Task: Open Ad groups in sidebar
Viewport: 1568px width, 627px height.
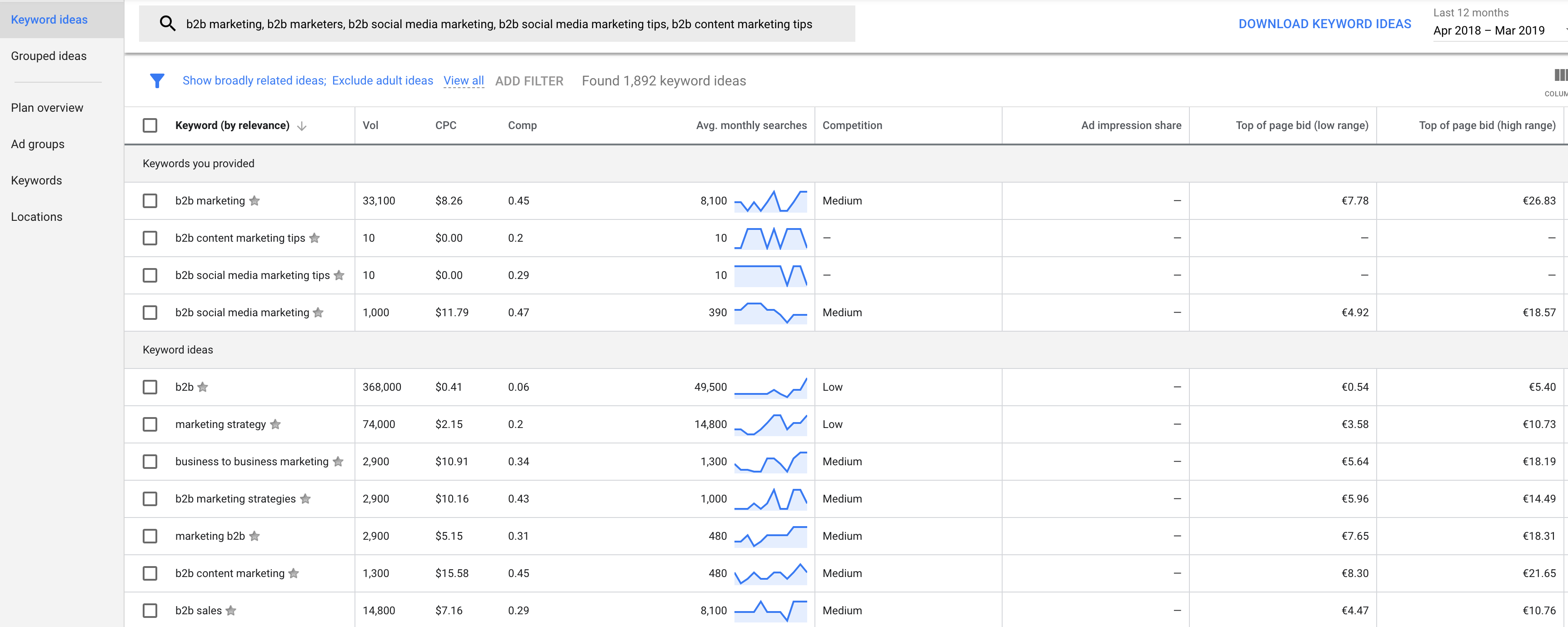Action: pyautogui.click(x=38, y=144)
